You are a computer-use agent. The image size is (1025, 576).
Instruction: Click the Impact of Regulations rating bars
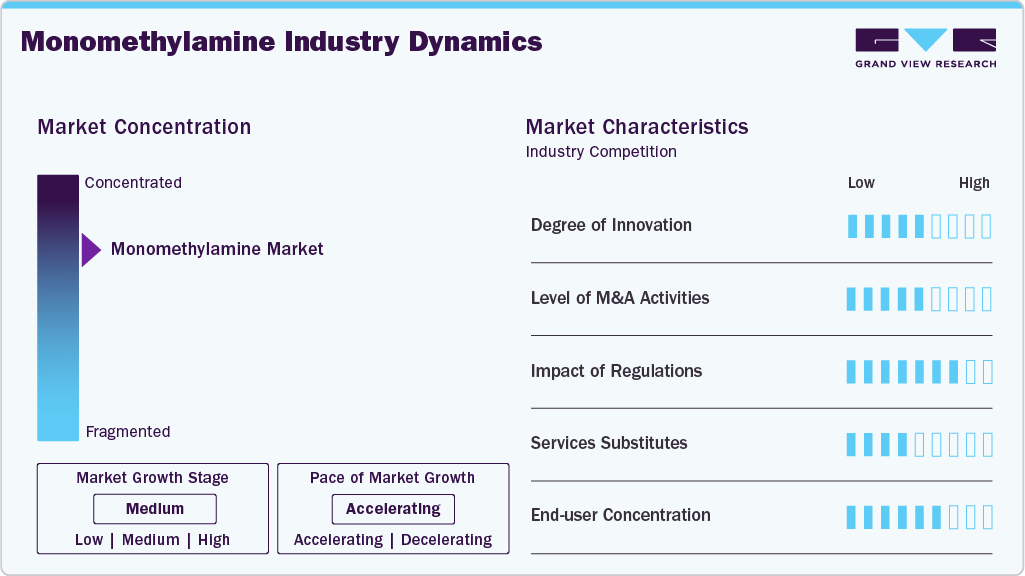918,371
